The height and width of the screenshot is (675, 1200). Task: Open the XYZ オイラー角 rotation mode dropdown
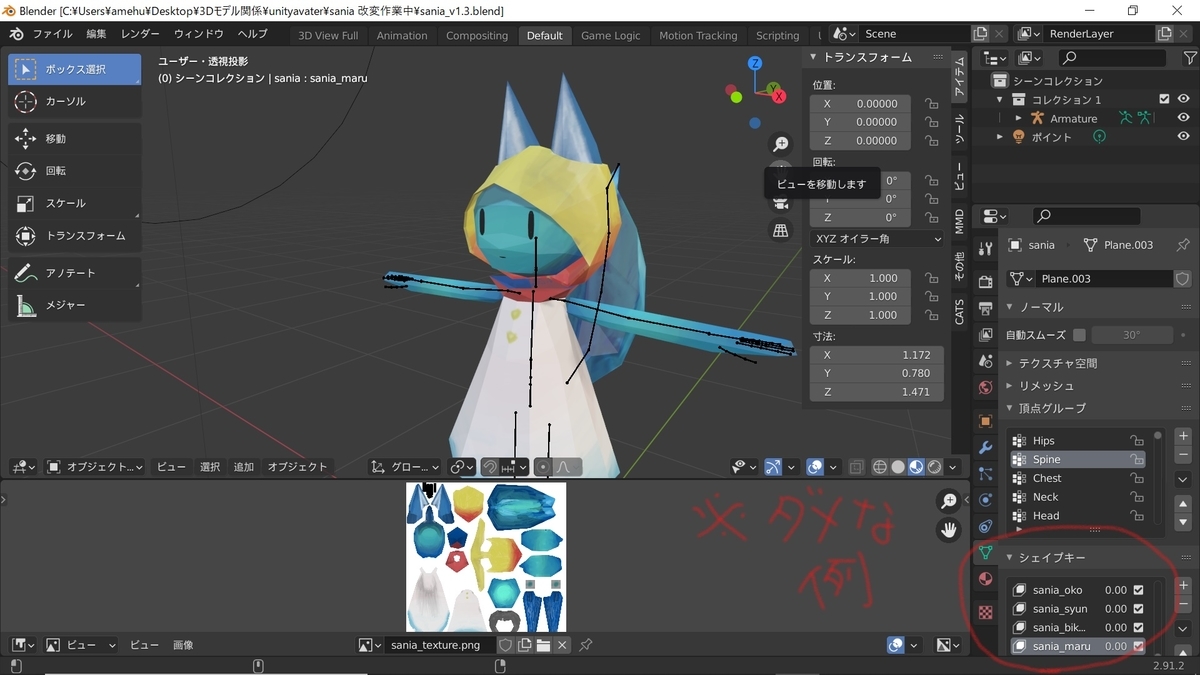877,239
